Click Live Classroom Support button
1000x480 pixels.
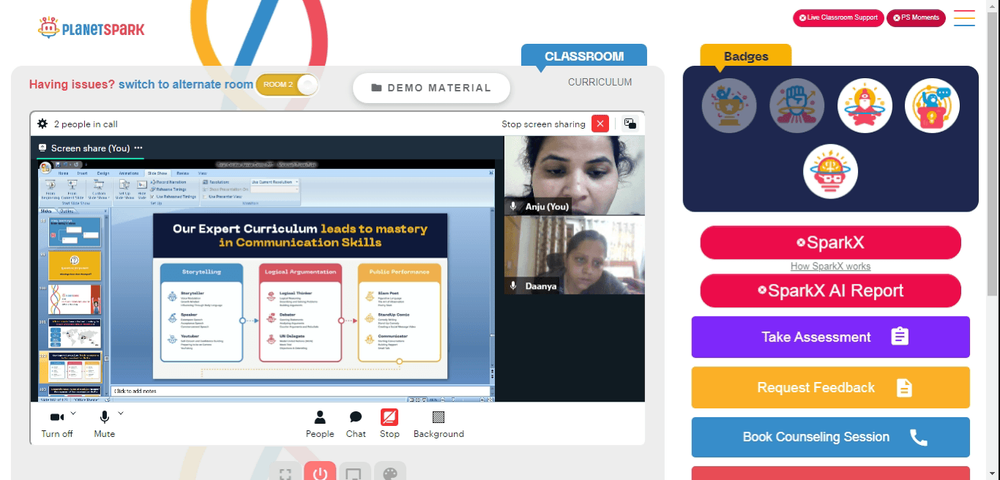838,18
